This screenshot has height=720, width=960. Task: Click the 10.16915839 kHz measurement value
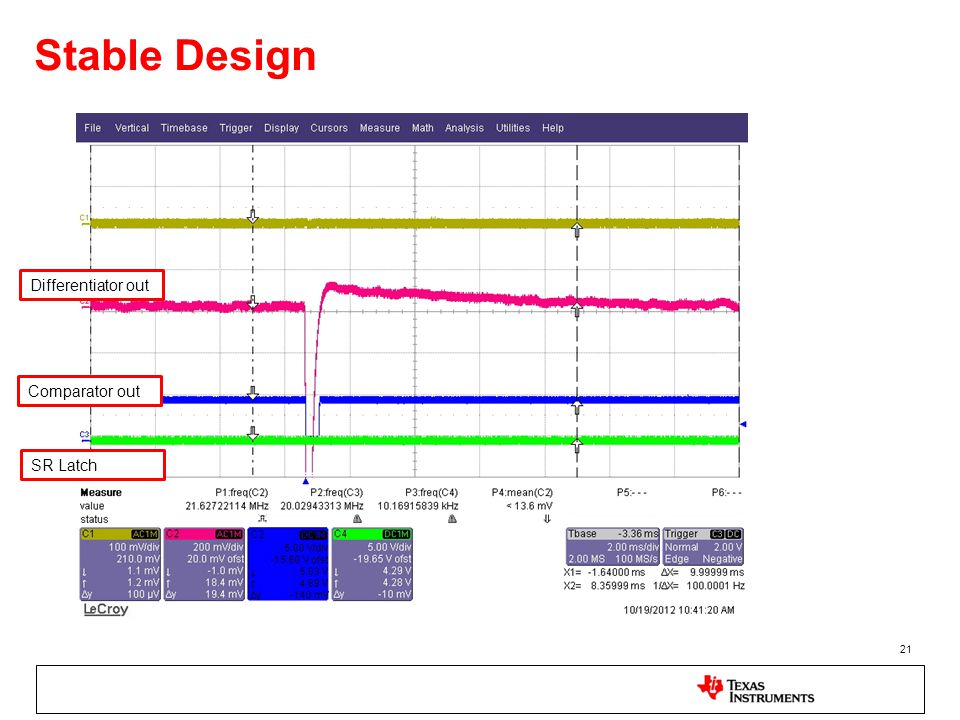[418, 506]
